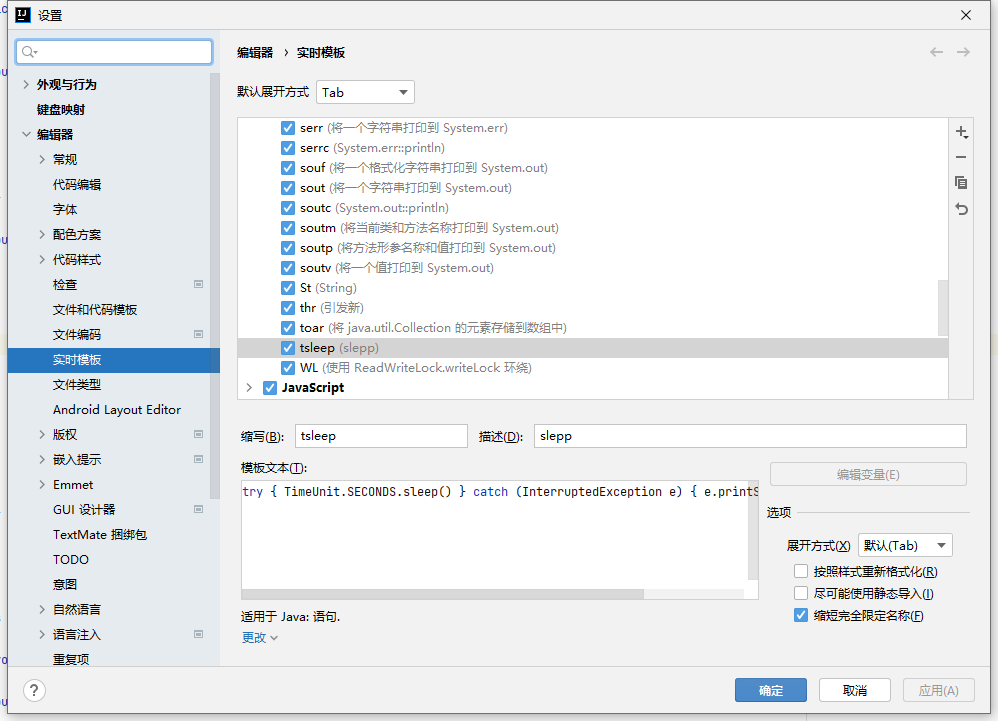
Task: Click the template list vertical scrollbar
Action: (943, 308)
